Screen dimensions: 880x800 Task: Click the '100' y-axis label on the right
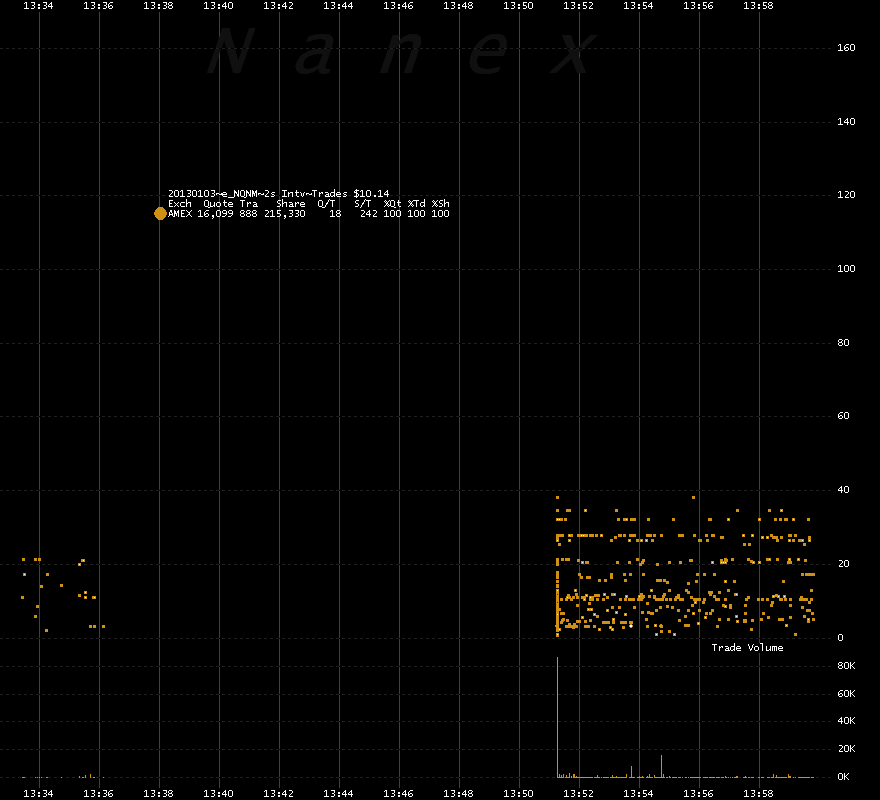(846, 269)
